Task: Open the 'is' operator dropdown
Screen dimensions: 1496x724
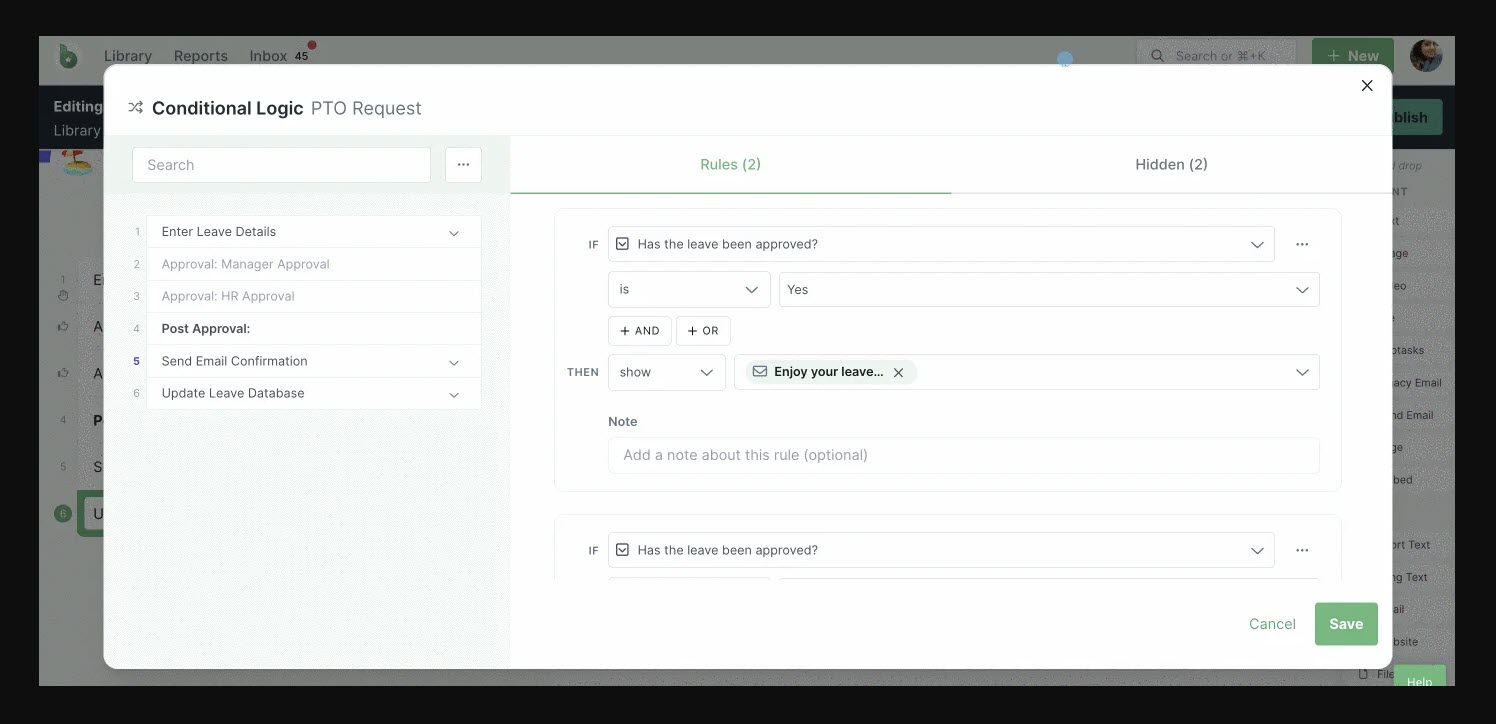Action: [689, 289]
